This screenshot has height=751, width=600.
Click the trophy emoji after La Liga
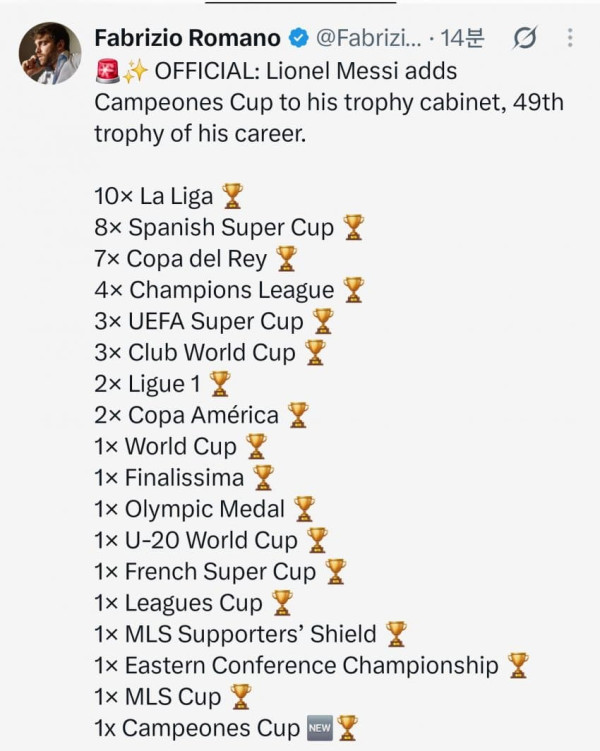click(x=233, y=196)
